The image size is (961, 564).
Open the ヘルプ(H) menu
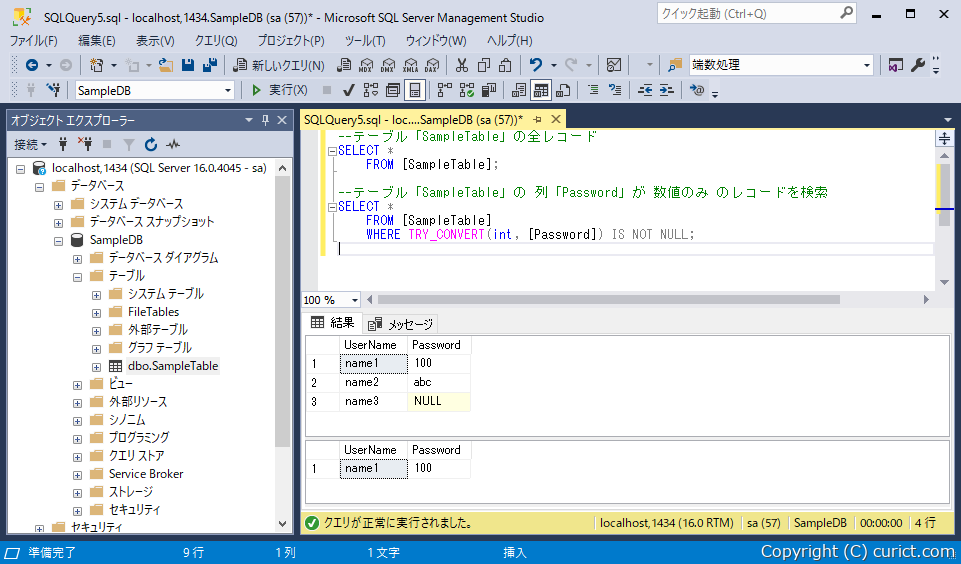(x=509, y=41)
